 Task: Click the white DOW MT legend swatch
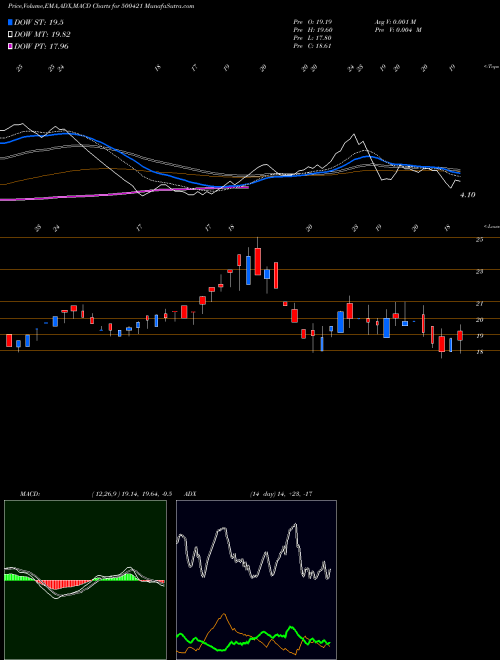10,35
